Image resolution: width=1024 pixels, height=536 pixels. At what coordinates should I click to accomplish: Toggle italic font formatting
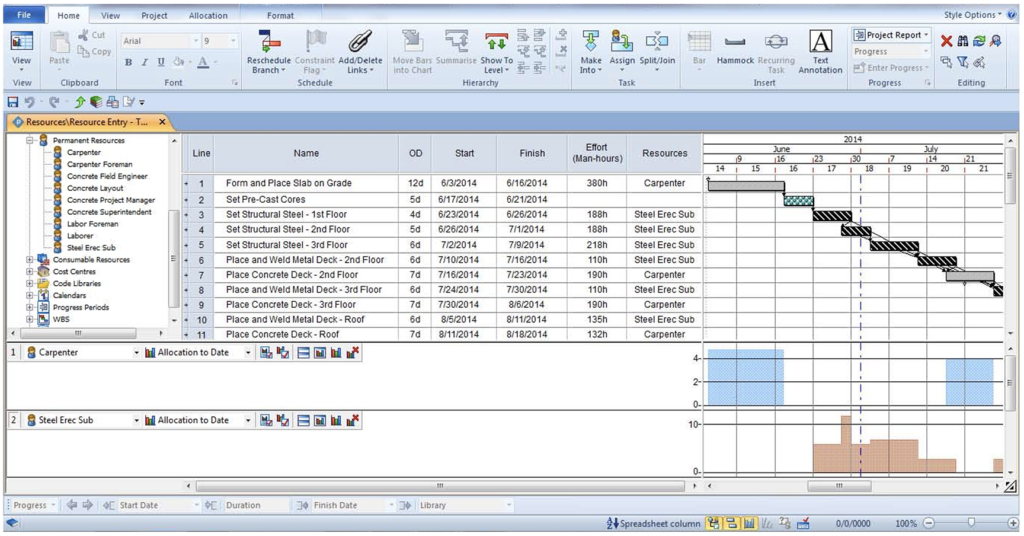[x=145, y=62]
